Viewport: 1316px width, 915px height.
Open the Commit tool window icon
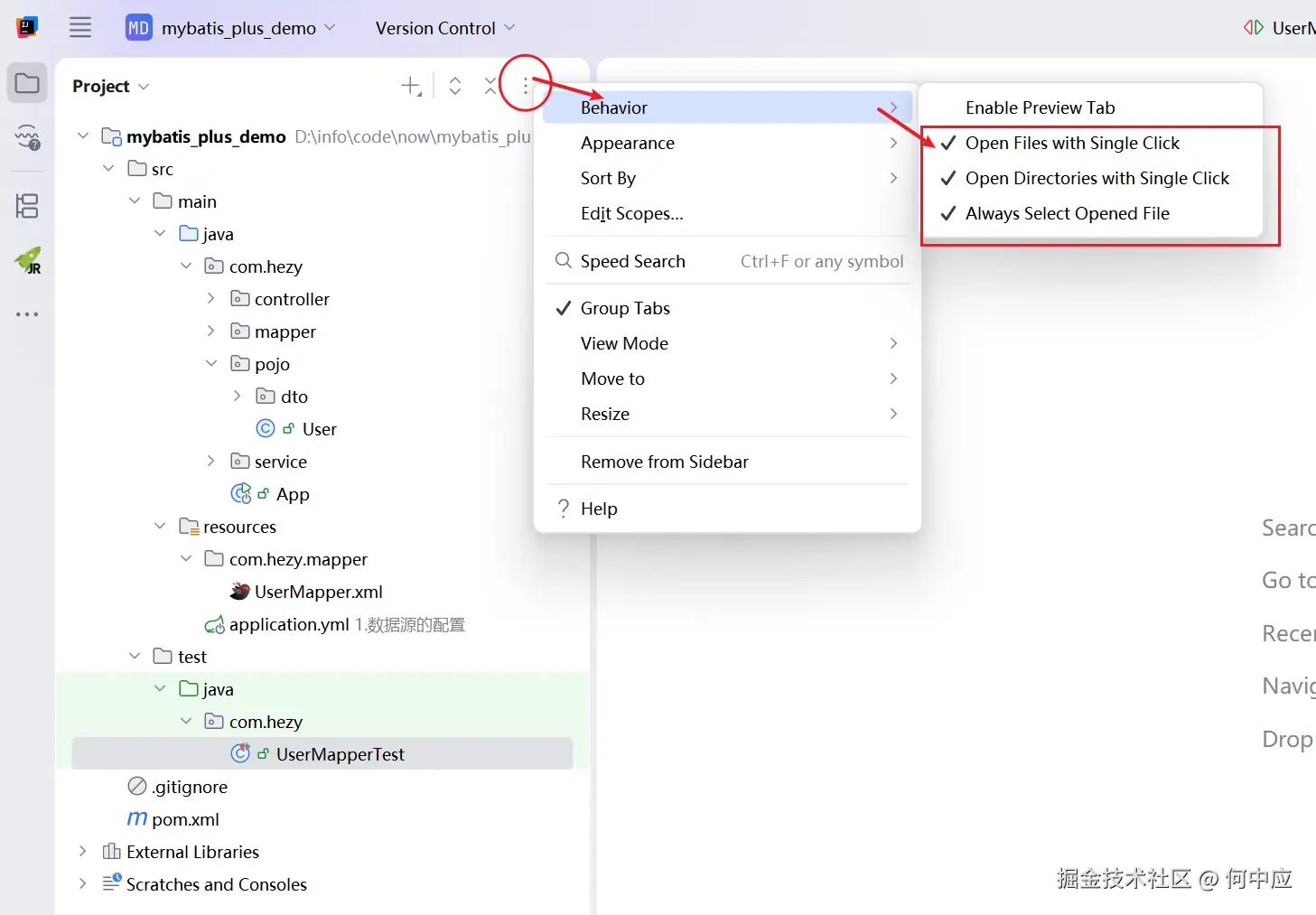click(27, 137)
